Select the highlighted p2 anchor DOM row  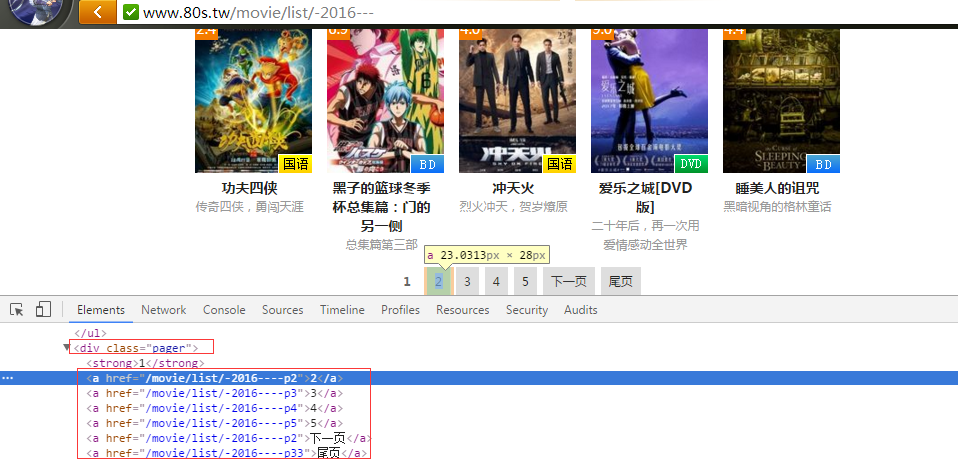click(x=479, y=378)
